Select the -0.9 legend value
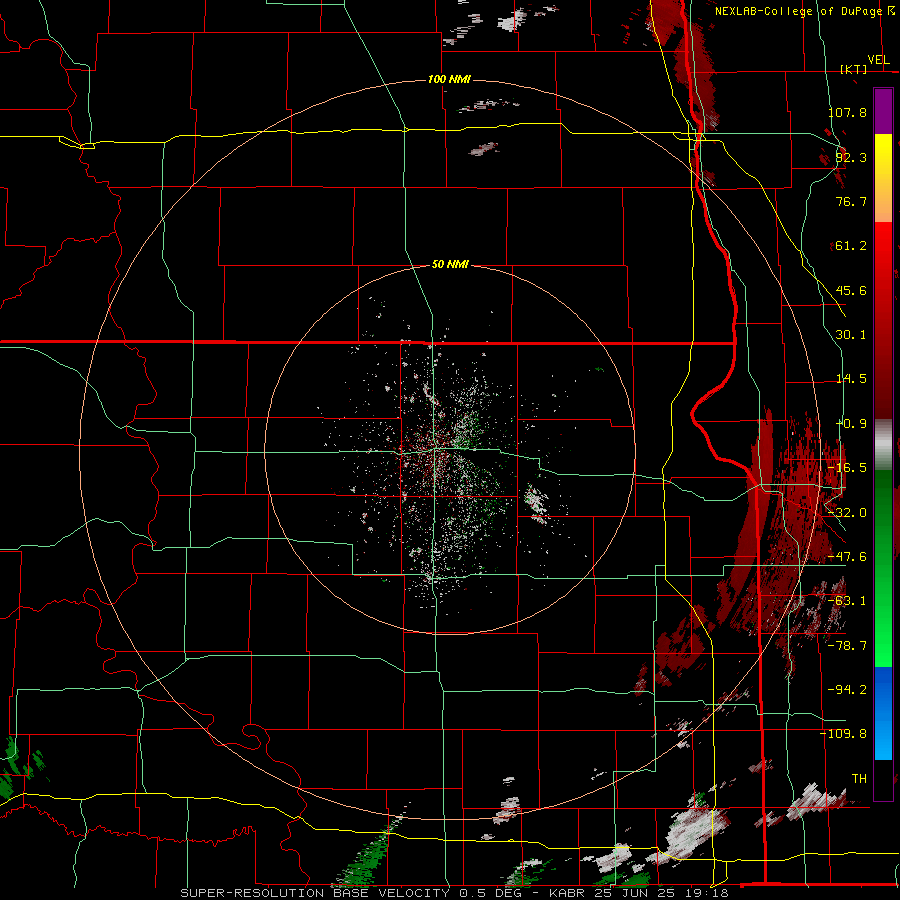This screenshot has width=900, height=900. click(x=851, y=424)
